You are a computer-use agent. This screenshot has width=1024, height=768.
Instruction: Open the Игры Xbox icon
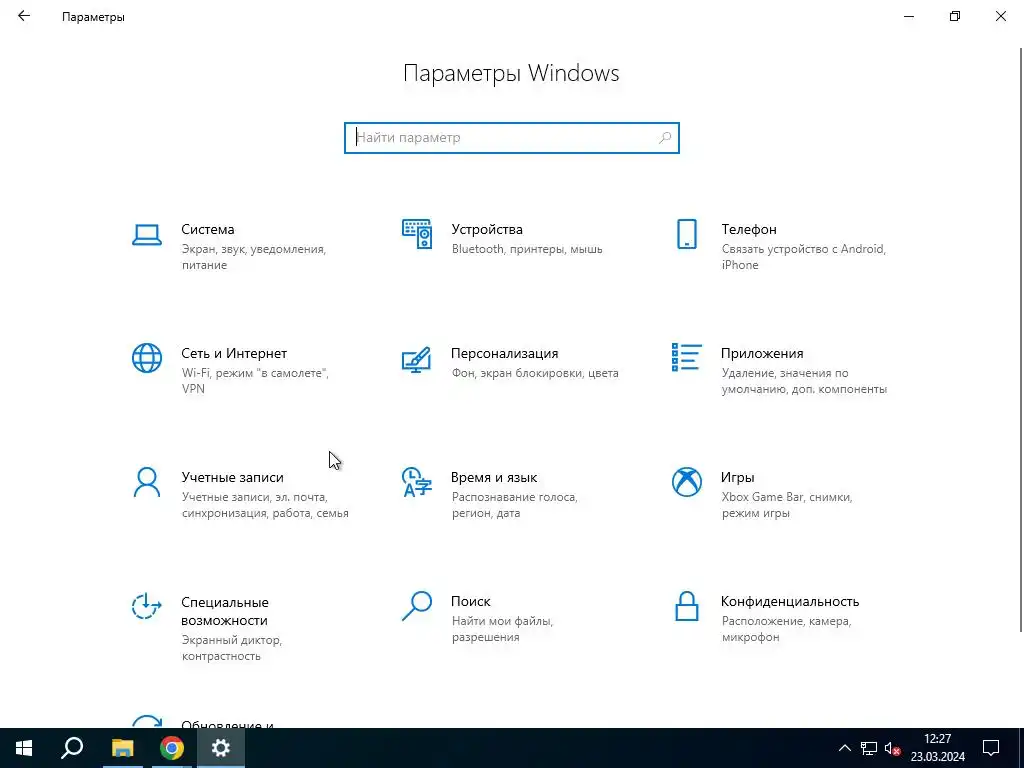pos(686,482)
